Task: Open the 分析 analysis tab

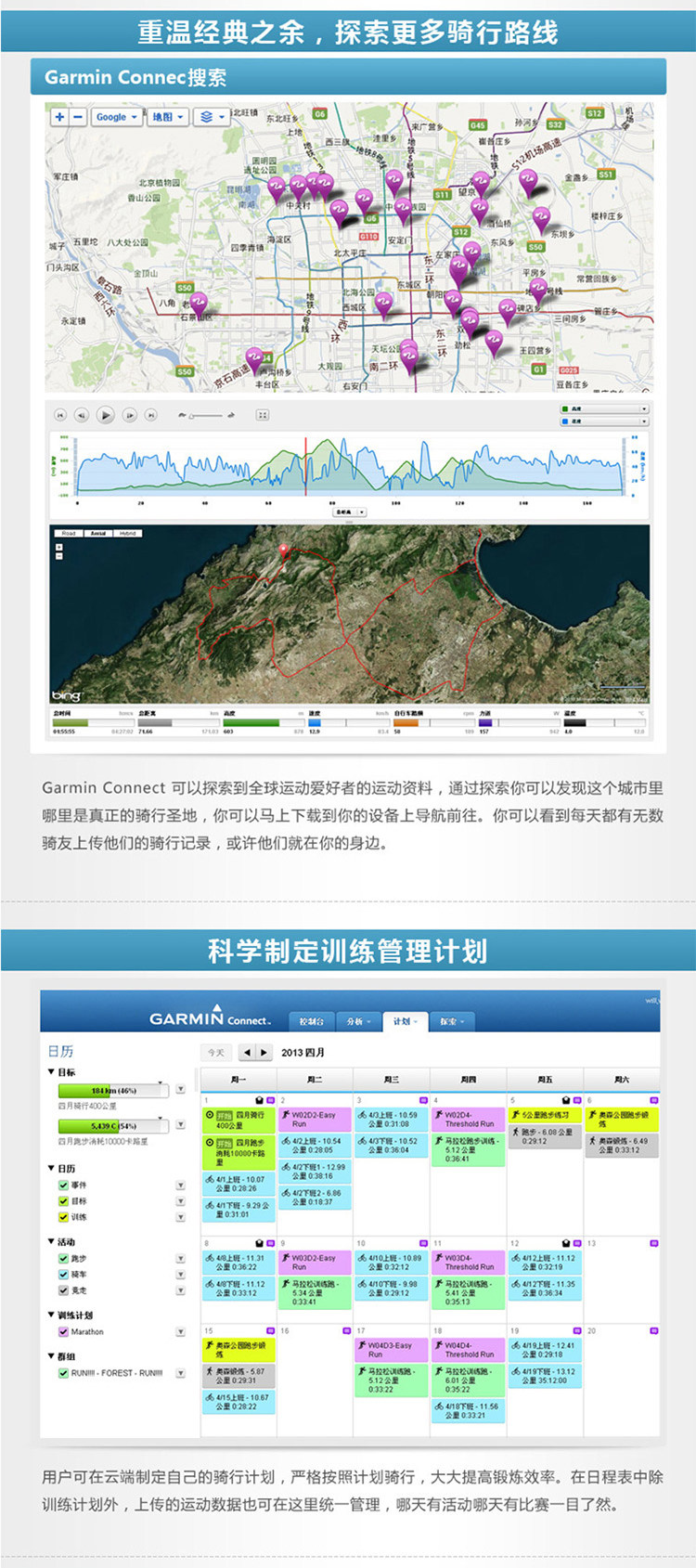Action: tap(358, 1020)
